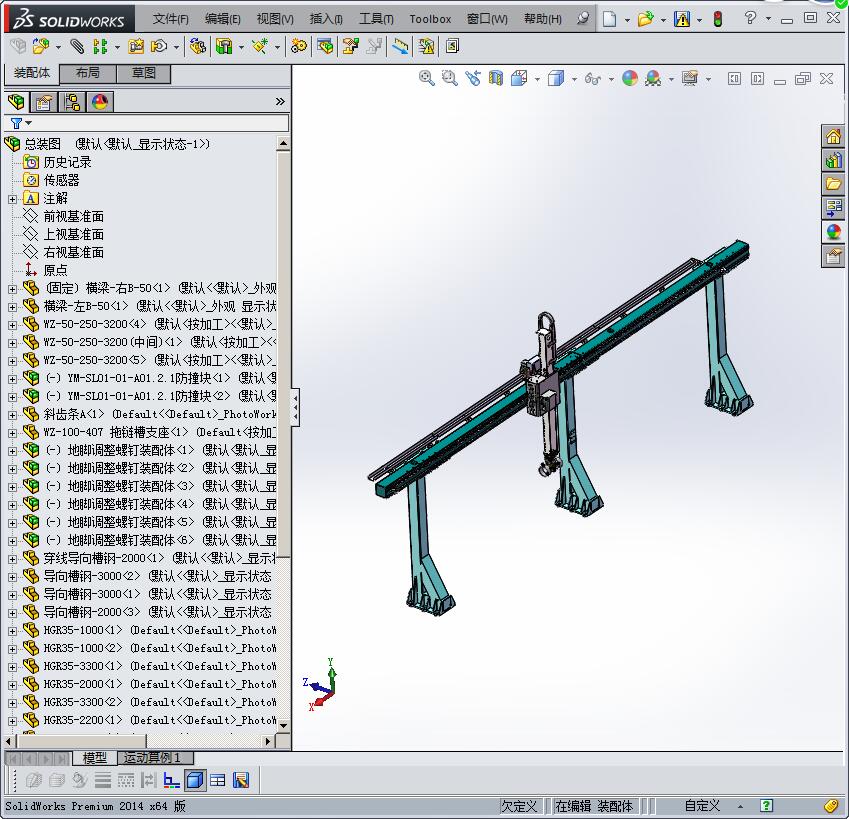849x819 pixels.
Task: Open the PropertyManager panel tab
Action: click(x=44, y=102)
